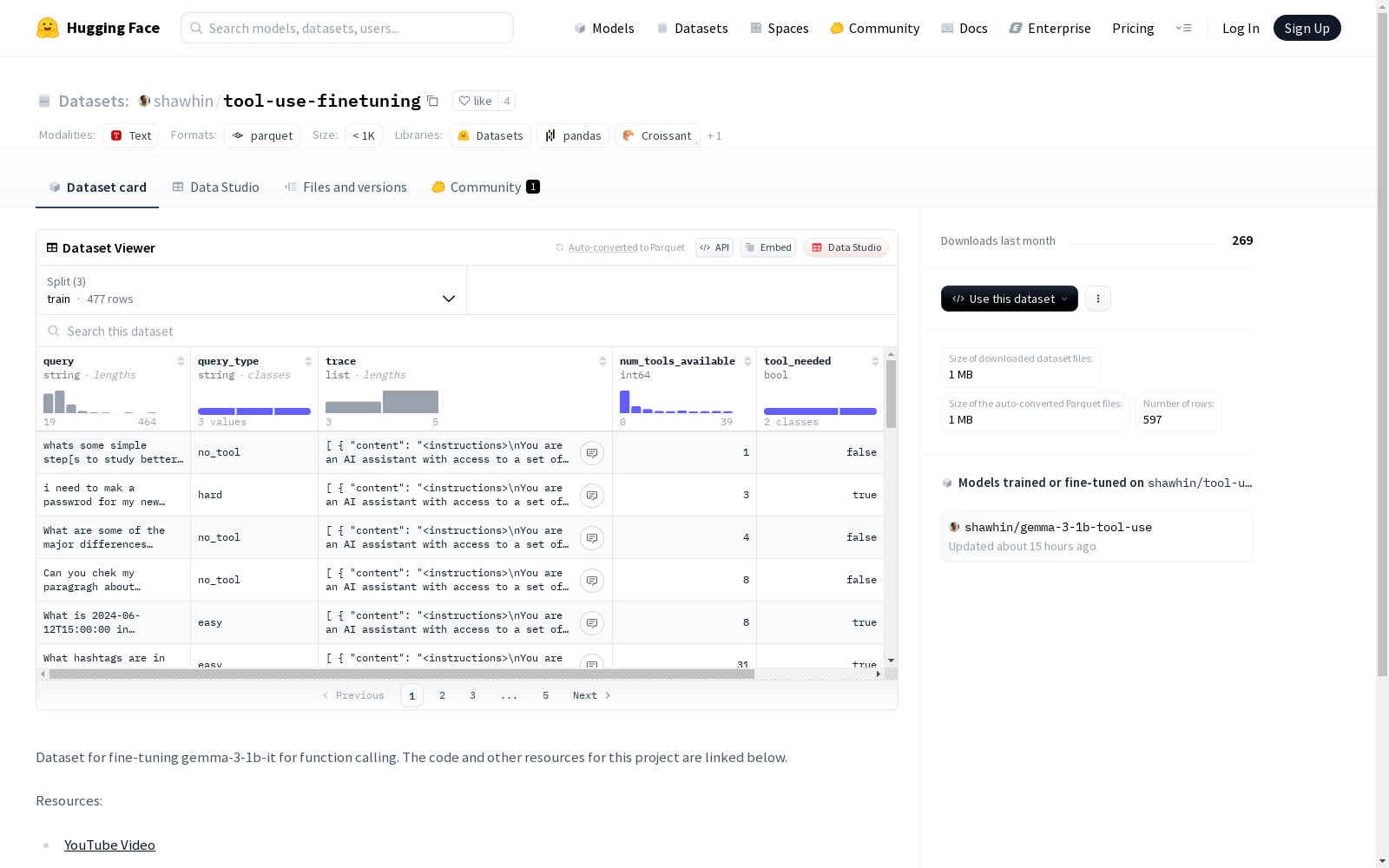
Task: Click the num_tools_available histogram
Action: click(676, 402)
